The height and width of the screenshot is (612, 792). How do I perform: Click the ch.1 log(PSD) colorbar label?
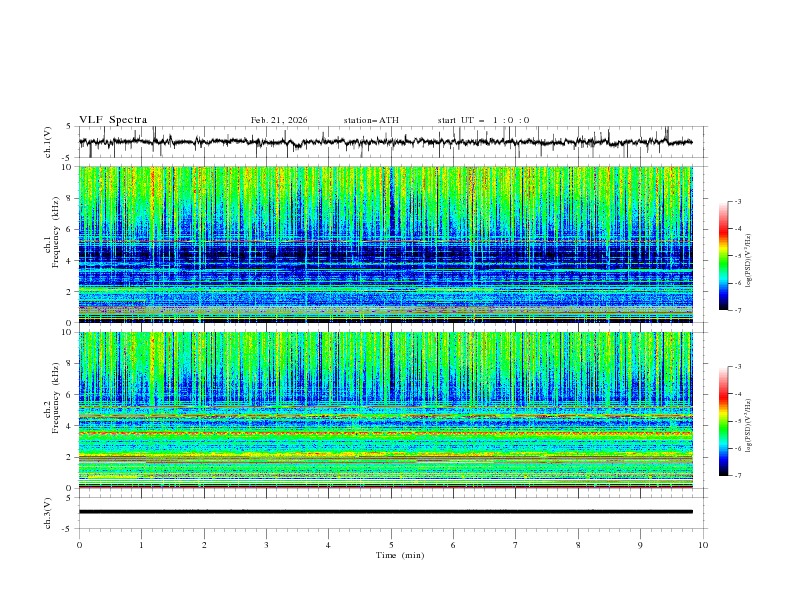(749, 261)
